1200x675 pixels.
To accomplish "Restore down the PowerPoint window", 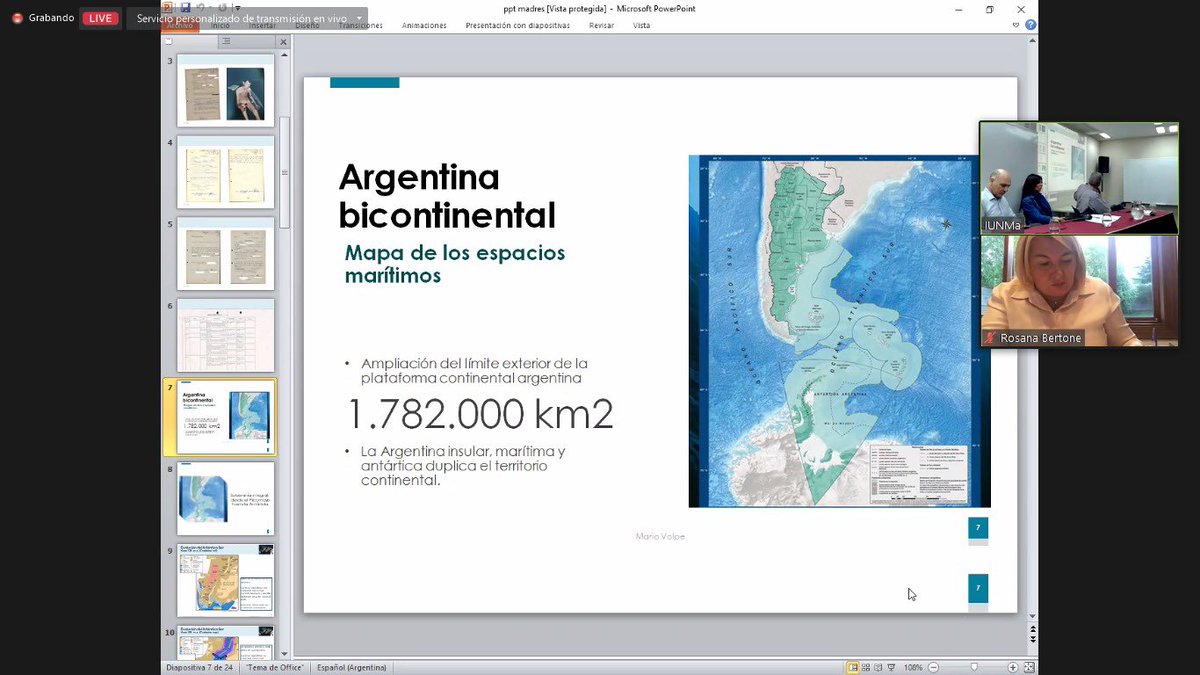I will [x=990, y=8].
